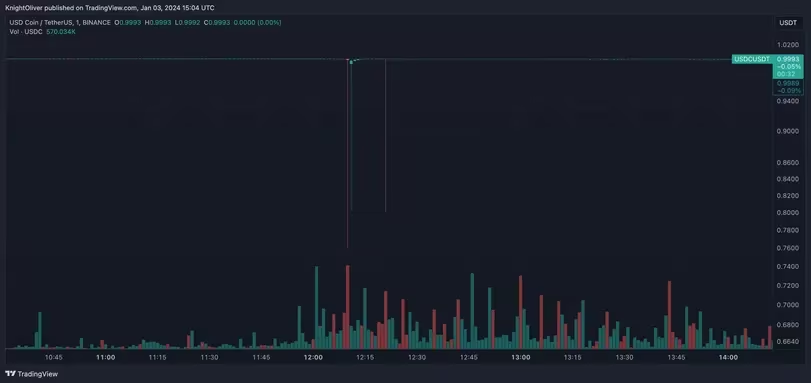This screenshot has height=383, width=811.
Task: Click the KnightOliver published header text
Action: point(110,8)
